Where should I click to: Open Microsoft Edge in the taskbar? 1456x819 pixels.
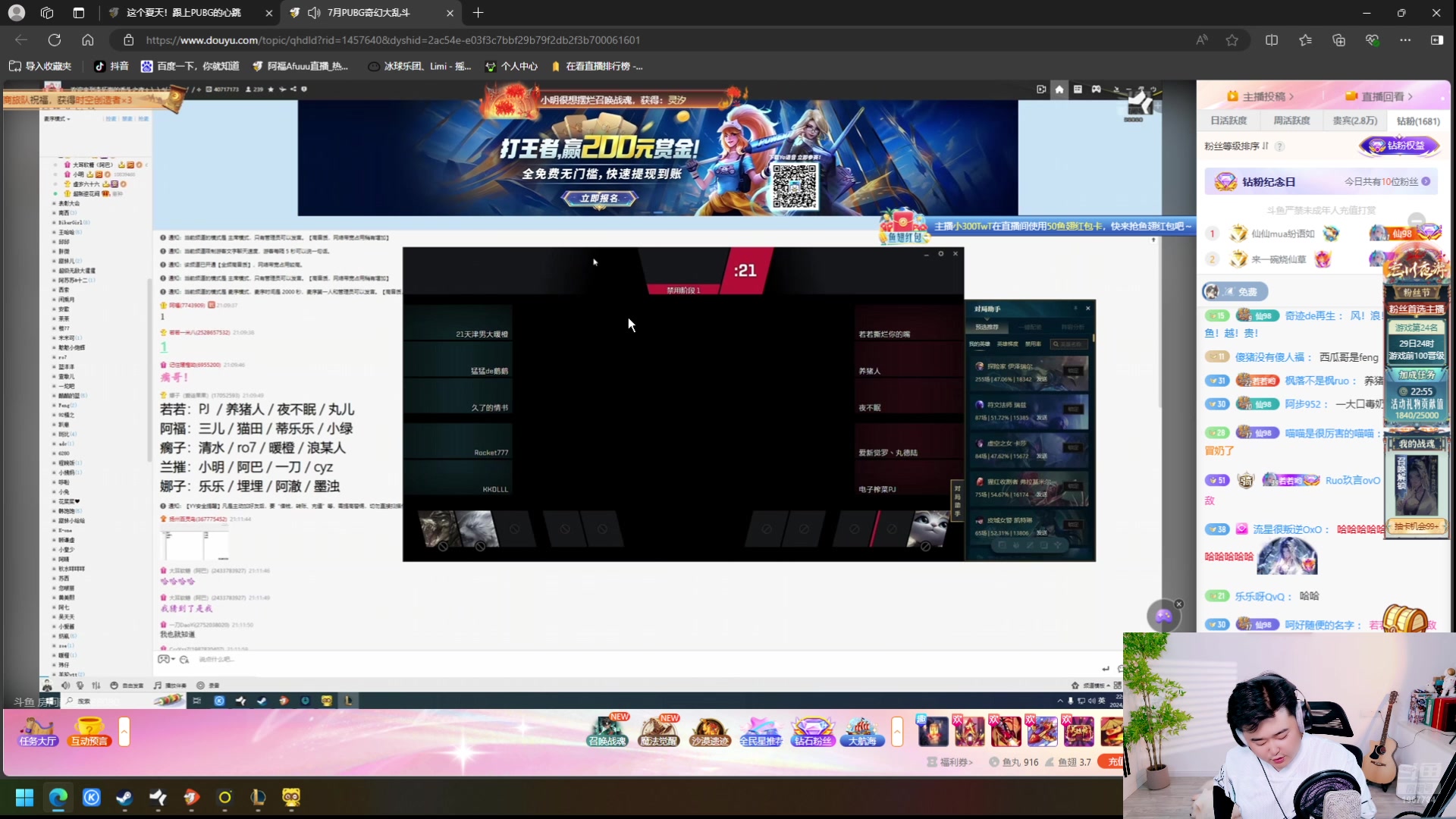tap(58, 797)
